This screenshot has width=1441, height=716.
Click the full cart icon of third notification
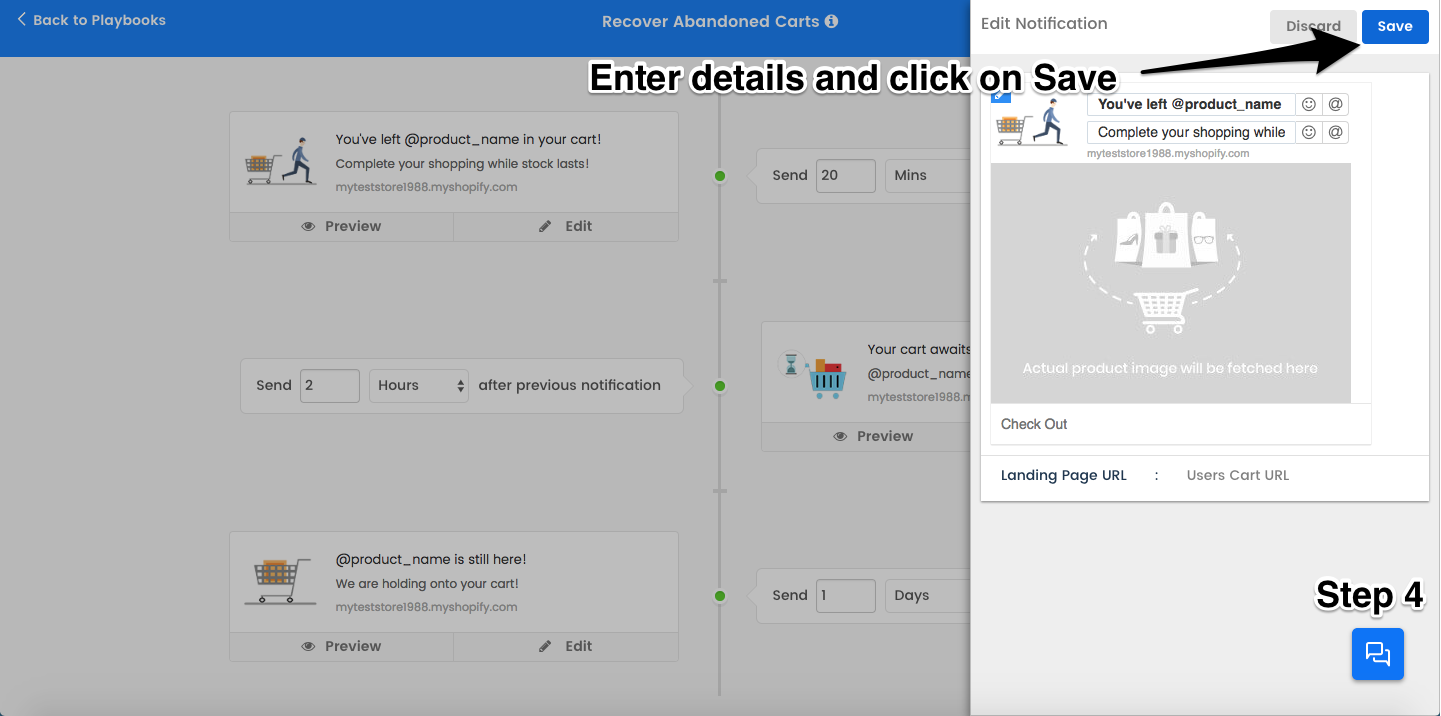[x=279, y=582]
